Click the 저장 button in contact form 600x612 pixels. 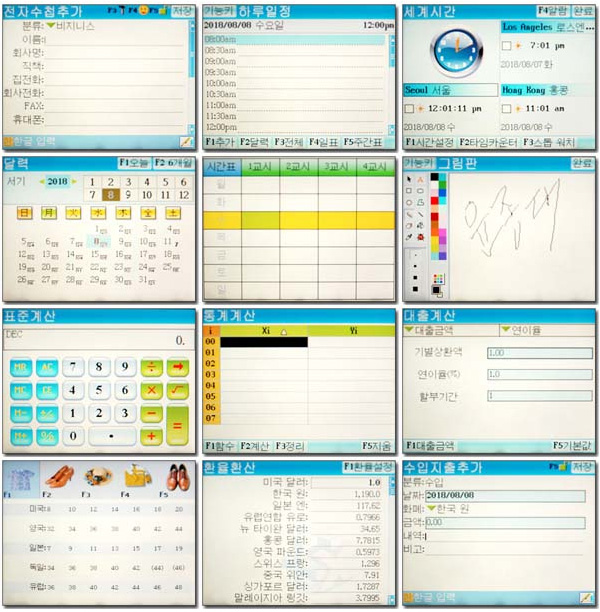point(182,9)
